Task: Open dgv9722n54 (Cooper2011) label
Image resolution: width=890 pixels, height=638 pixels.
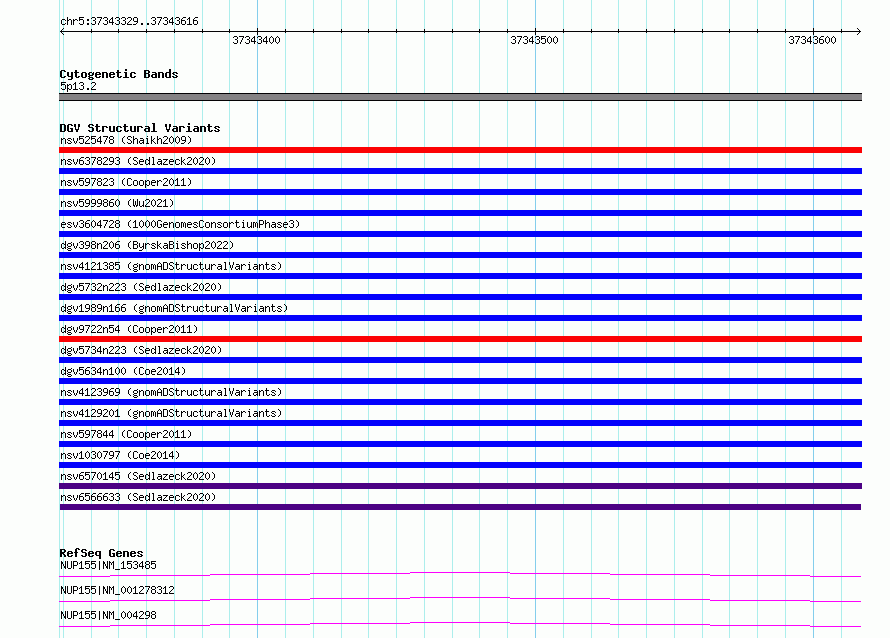Action: (x=129, y=329)
